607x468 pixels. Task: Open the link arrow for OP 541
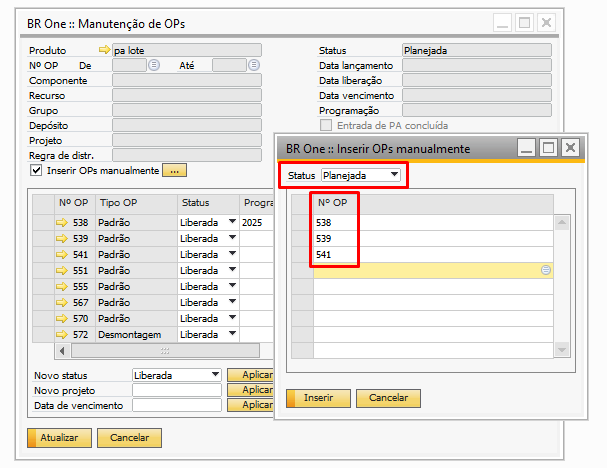(63, 254)
